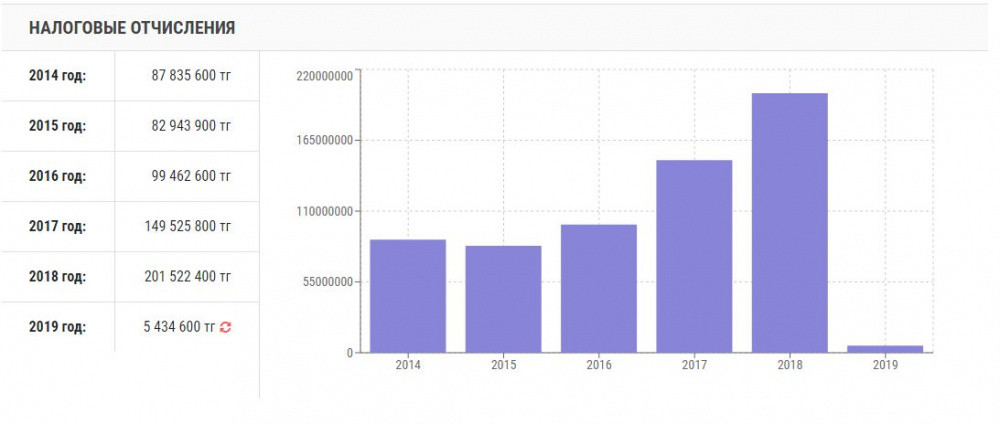This screenshot has height=424, width=1000.
Task: Click the 2019 x-axis label under chart
Action: tap(885, 366)
